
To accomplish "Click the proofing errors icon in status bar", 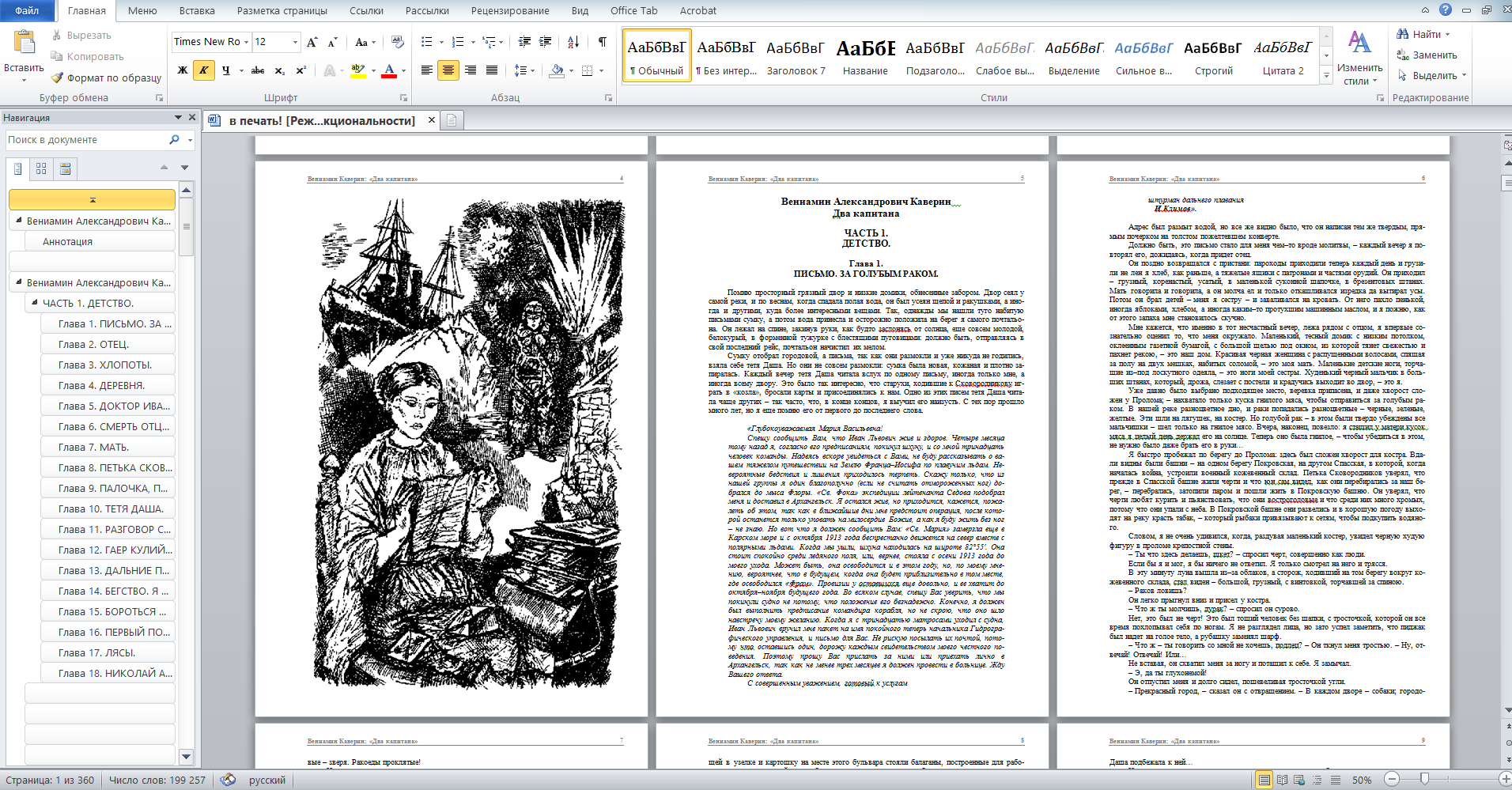I will tap(228, 780).
